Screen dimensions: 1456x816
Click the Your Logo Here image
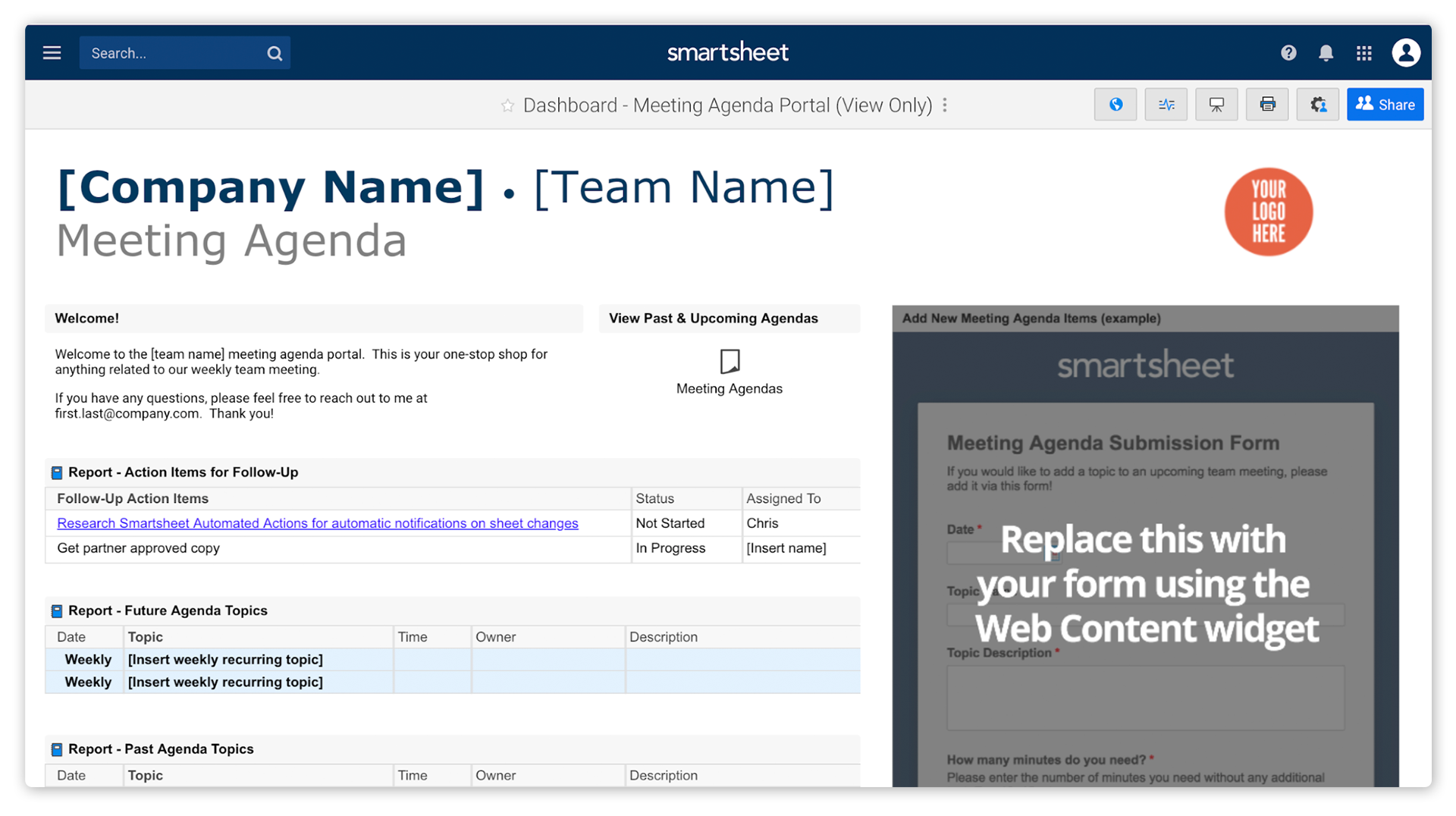(1268, 212)
